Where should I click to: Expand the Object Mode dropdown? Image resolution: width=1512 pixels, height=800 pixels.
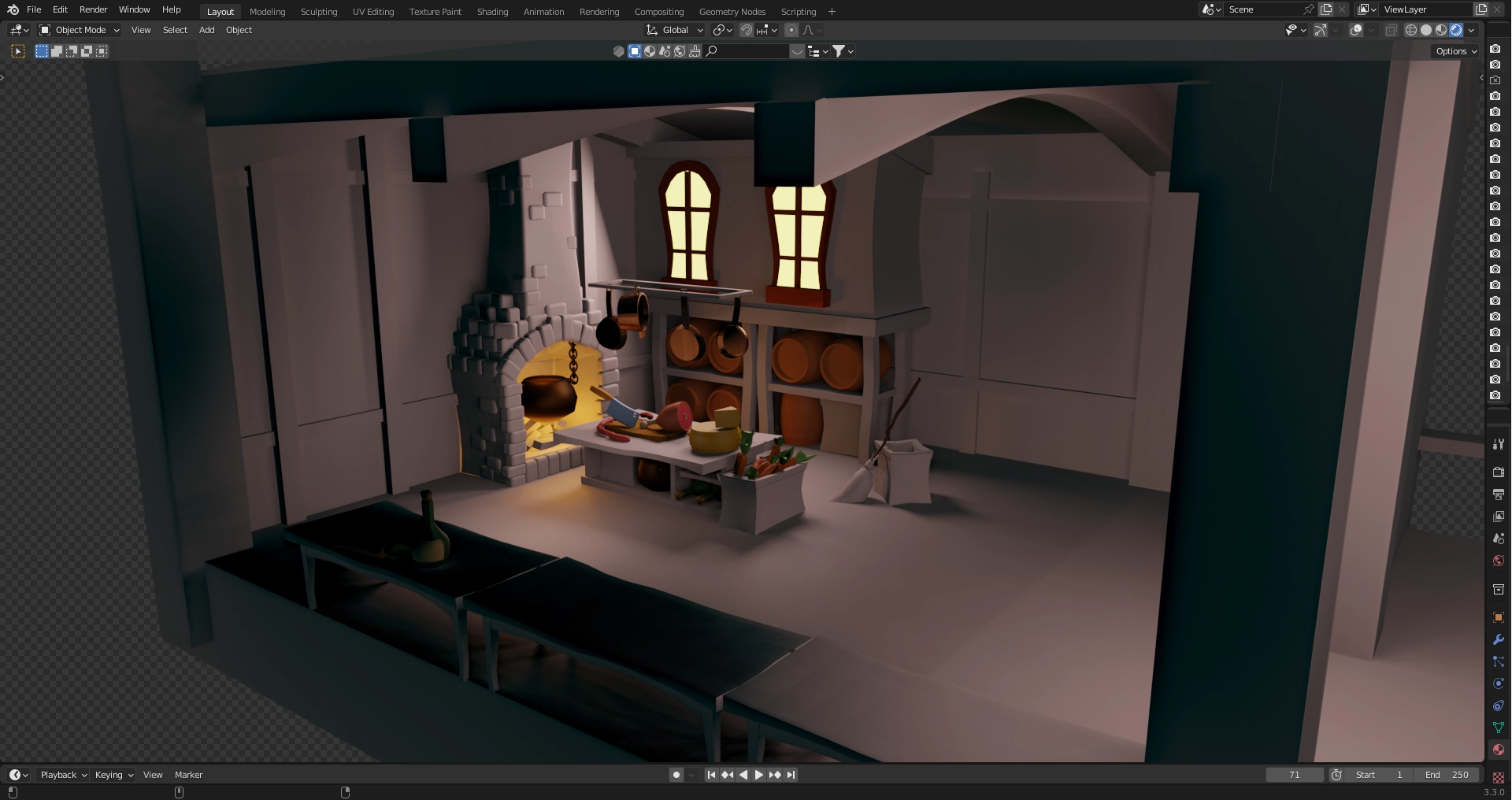(x=80, y=30)
